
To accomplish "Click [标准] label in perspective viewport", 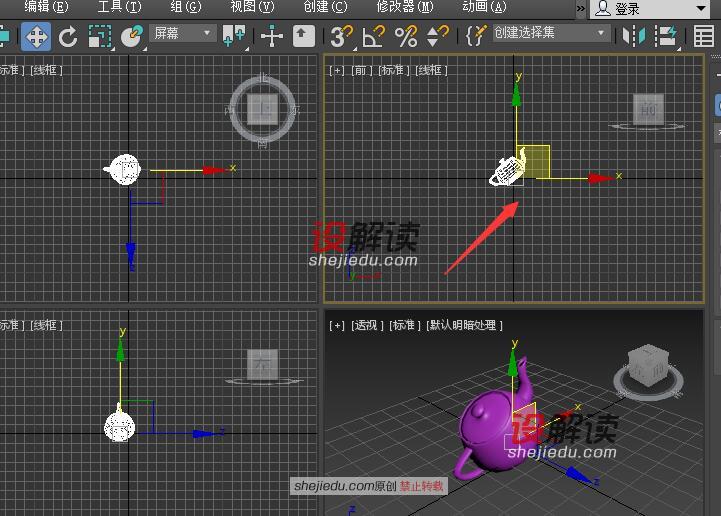I will 405,326.
